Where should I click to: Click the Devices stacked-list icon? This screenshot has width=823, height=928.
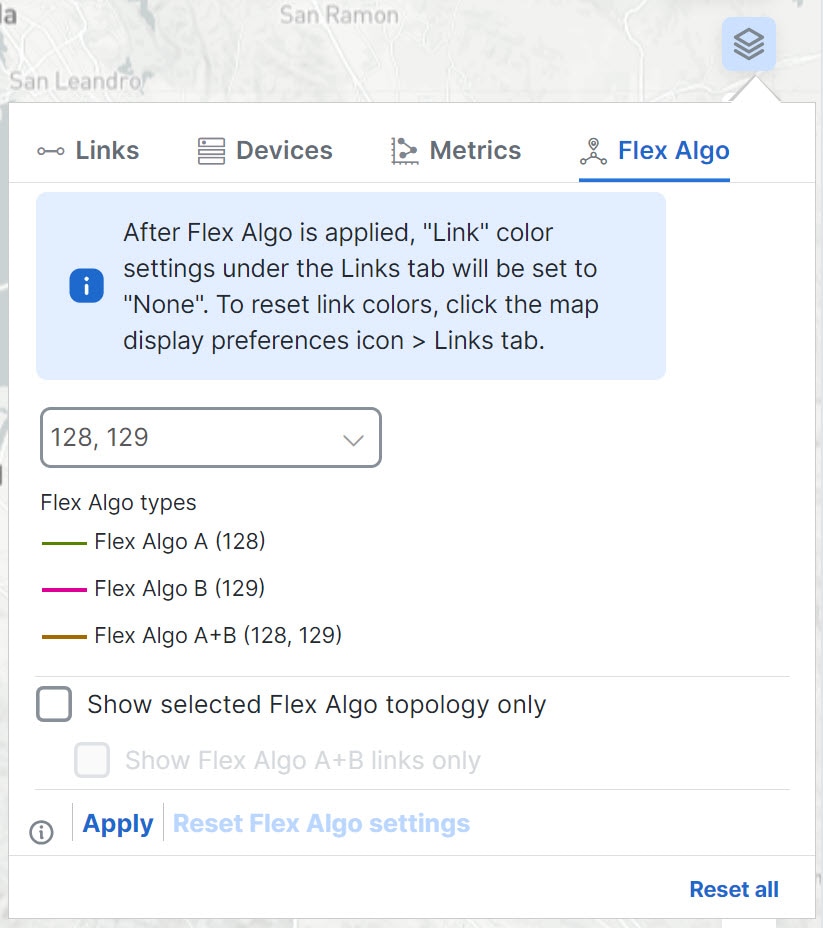(209, 150)
